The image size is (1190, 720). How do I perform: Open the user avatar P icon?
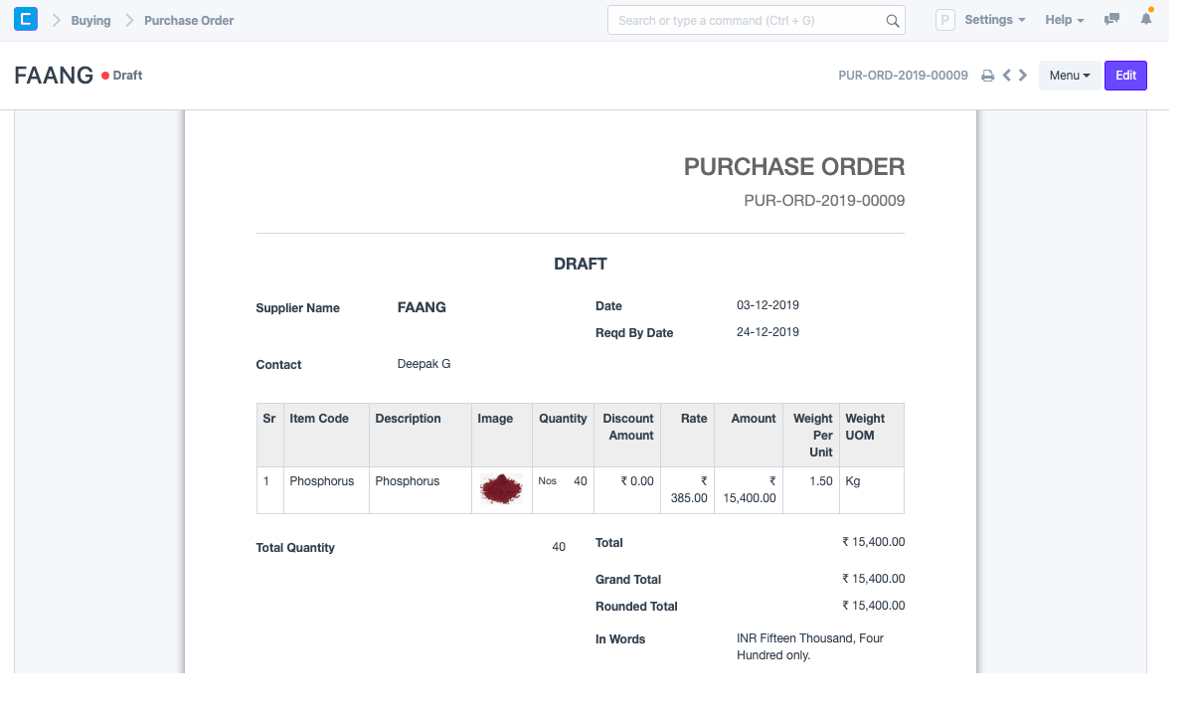click(945, 20)
